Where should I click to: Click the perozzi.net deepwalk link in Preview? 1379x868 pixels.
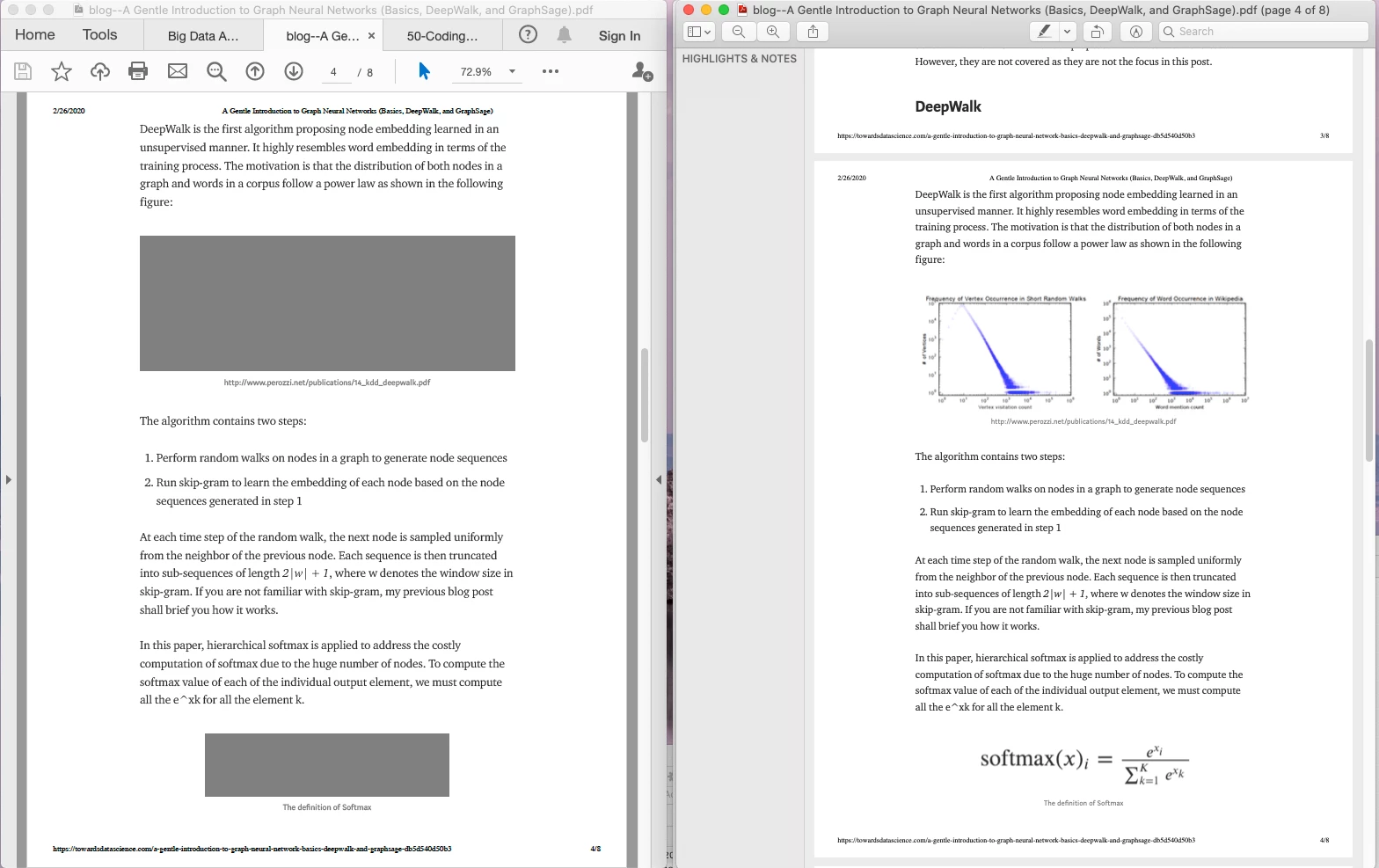(1083, 421)
